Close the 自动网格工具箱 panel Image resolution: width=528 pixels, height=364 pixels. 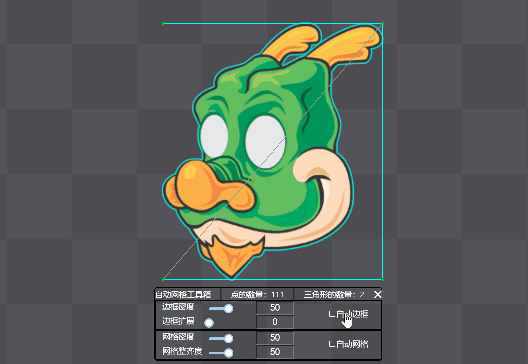point(377,295)
